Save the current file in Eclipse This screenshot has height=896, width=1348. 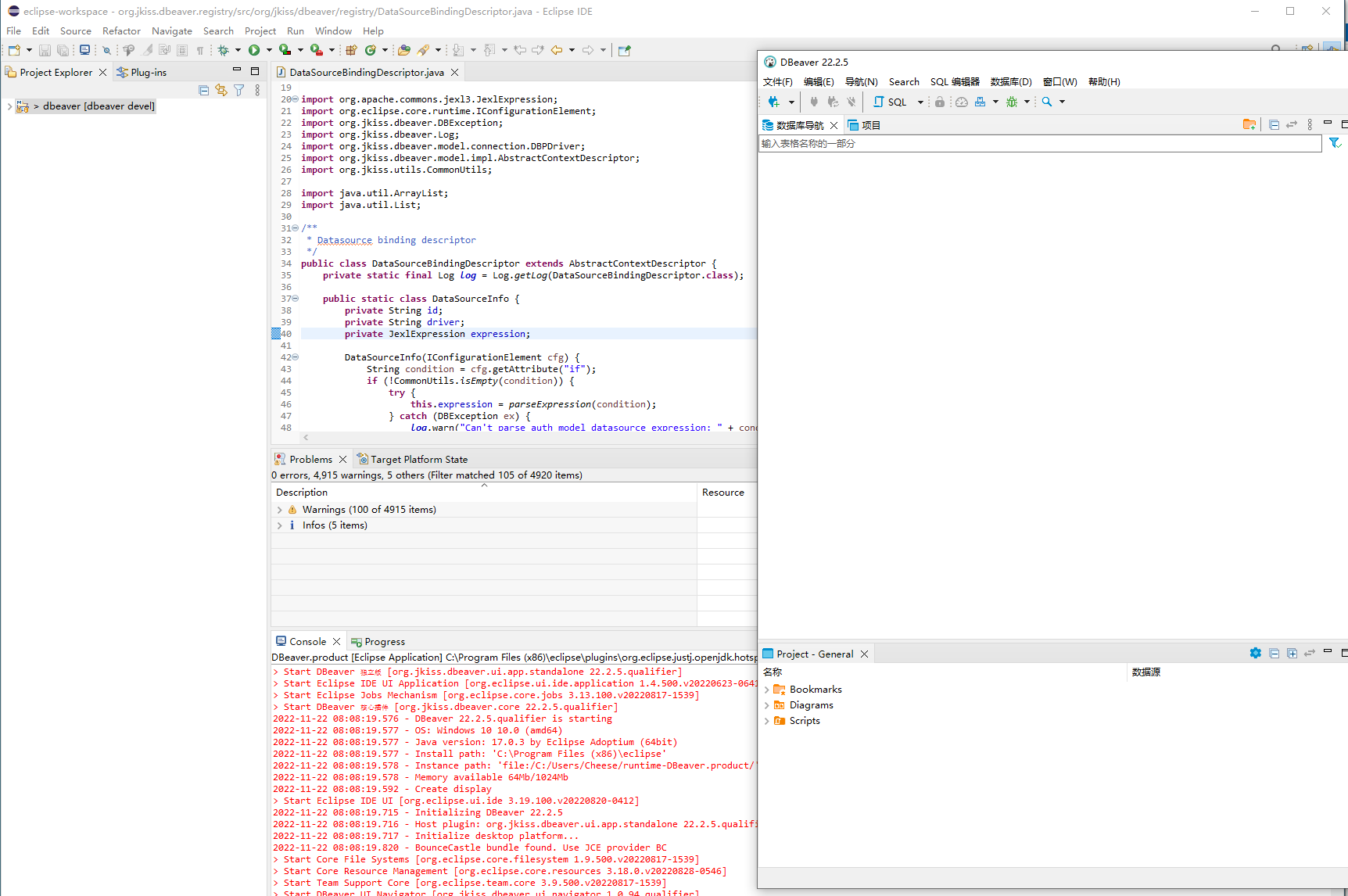[x=44, y=50]
